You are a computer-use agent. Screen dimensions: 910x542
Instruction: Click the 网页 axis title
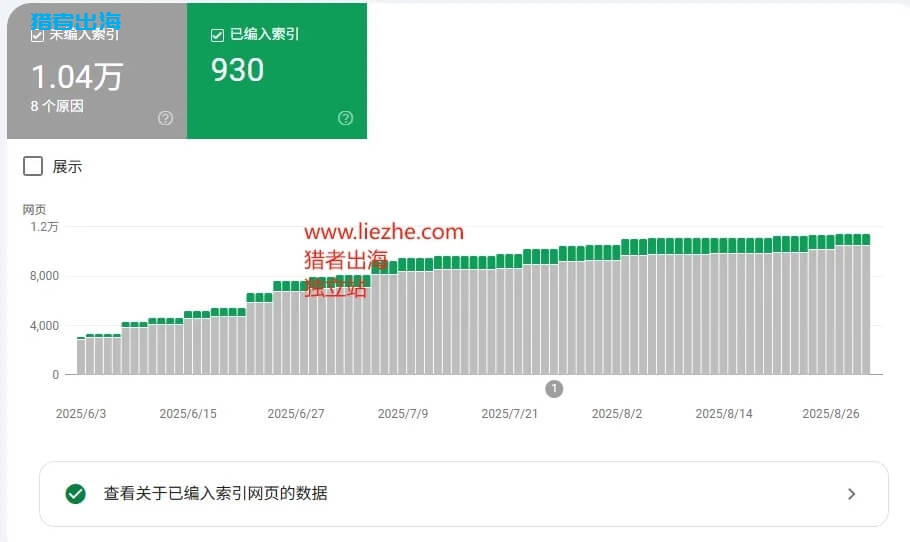coord(34,209)
